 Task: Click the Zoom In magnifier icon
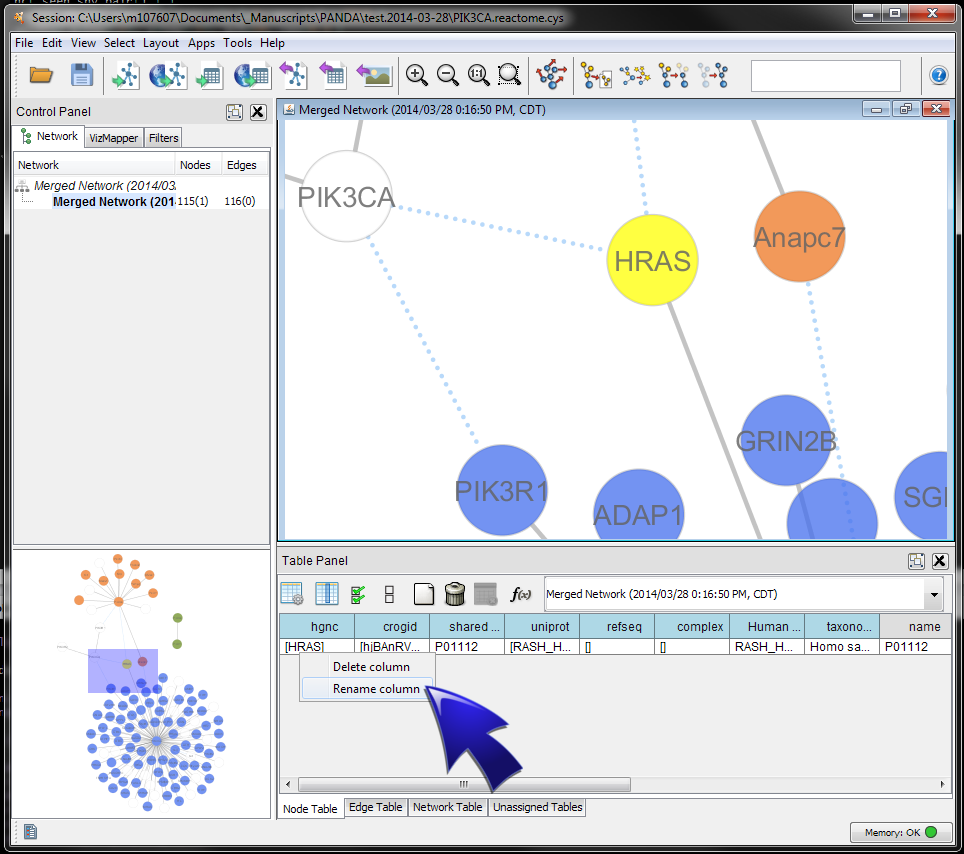417,75
